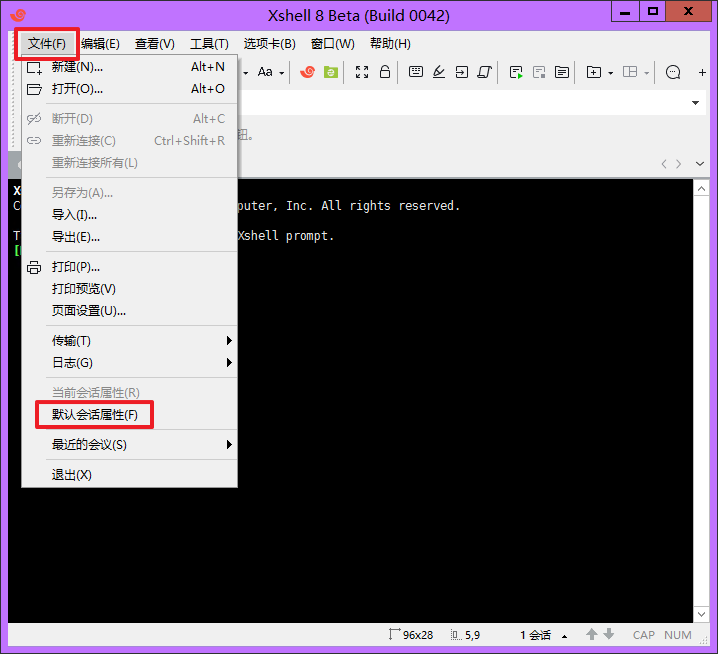Click the upload up-arrow status icon

point(592,634)
